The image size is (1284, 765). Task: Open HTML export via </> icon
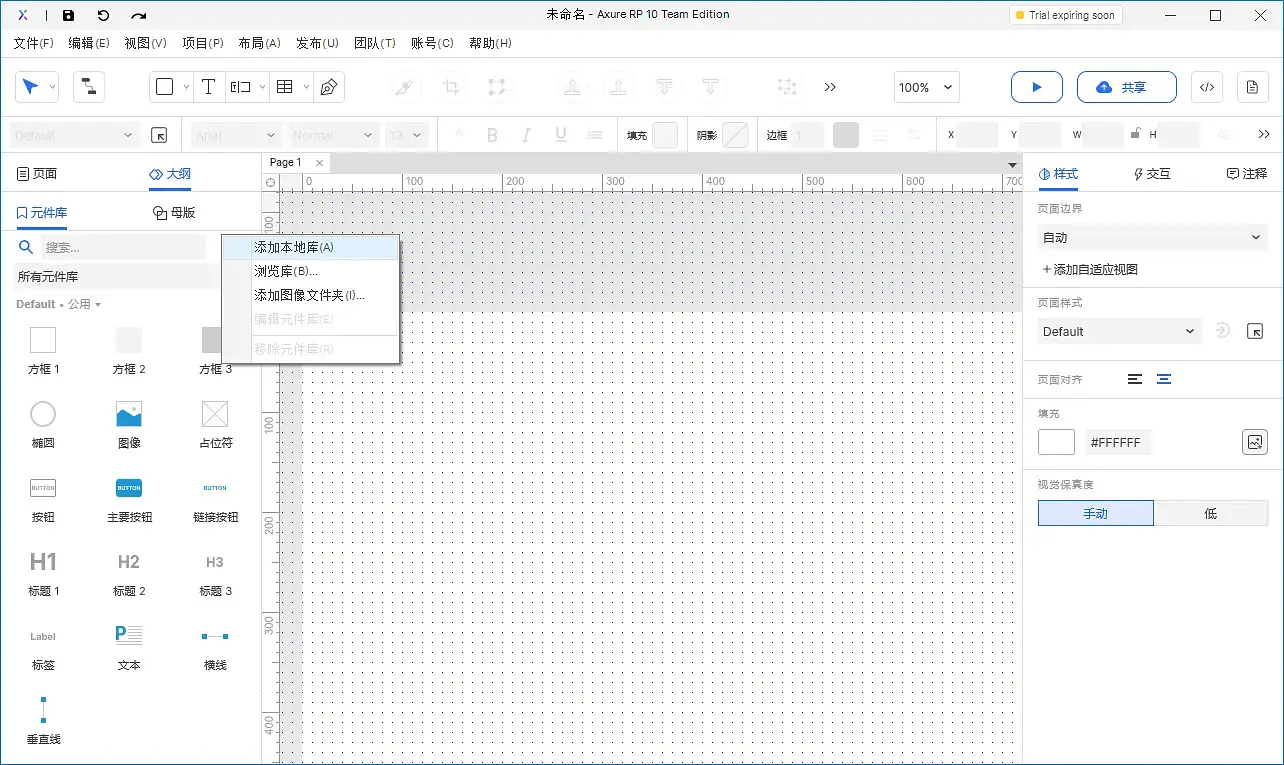pyautogui.click(x=1206, y=87)
